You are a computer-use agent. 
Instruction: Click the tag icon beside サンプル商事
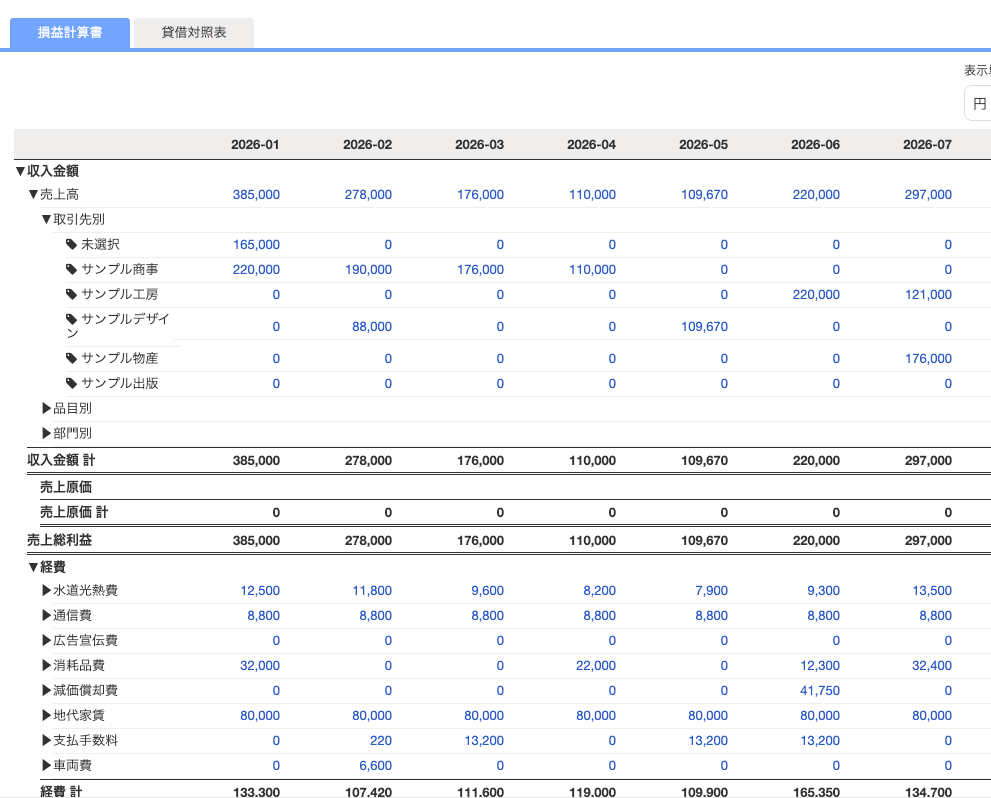(71, 269)
